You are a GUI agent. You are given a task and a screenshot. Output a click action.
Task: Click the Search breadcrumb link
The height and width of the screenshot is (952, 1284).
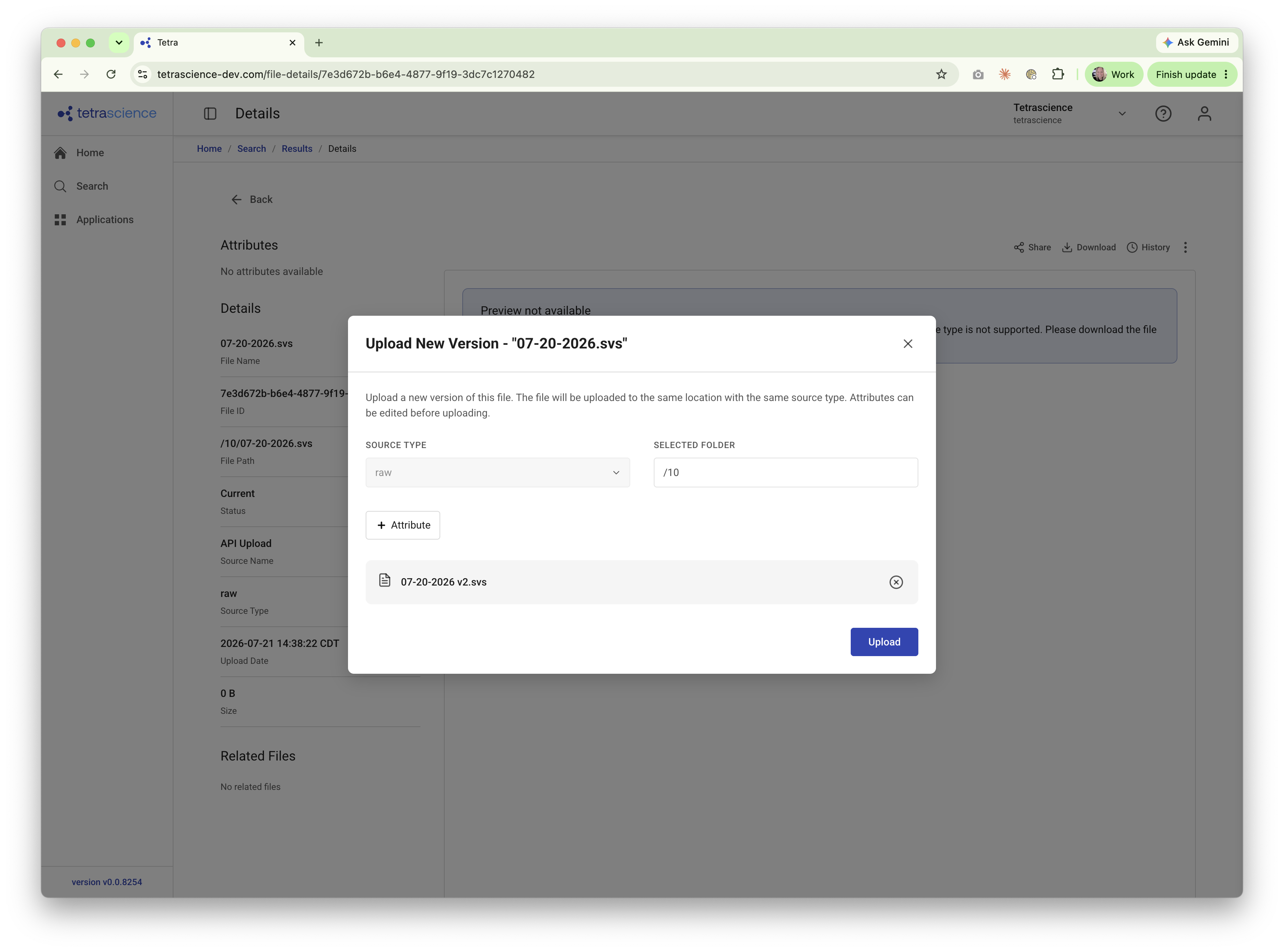(x=252, y=148)
